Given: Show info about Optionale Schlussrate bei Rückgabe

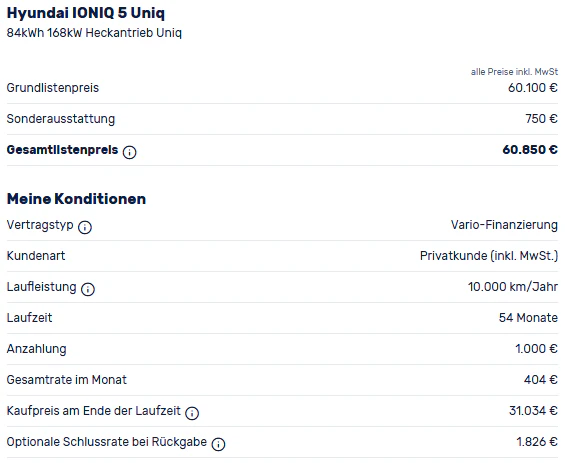Looking at the screenshot, I should point(218,444).
